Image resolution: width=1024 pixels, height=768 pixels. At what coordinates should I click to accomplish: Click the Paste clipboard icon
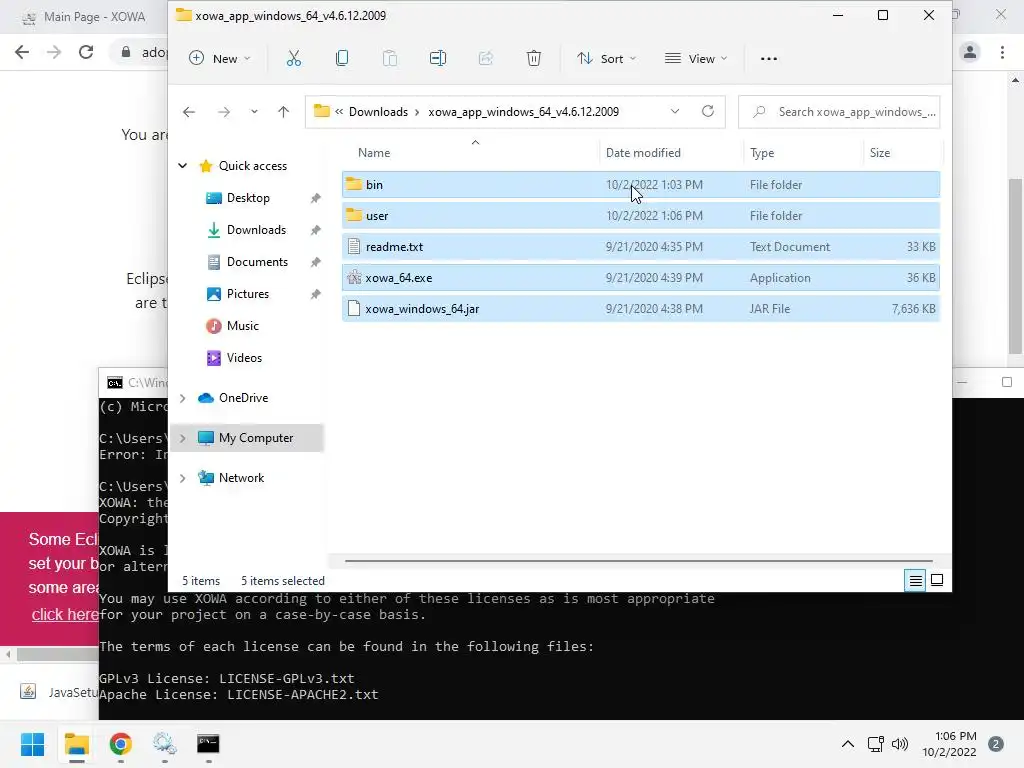click(x=390, y=59)
